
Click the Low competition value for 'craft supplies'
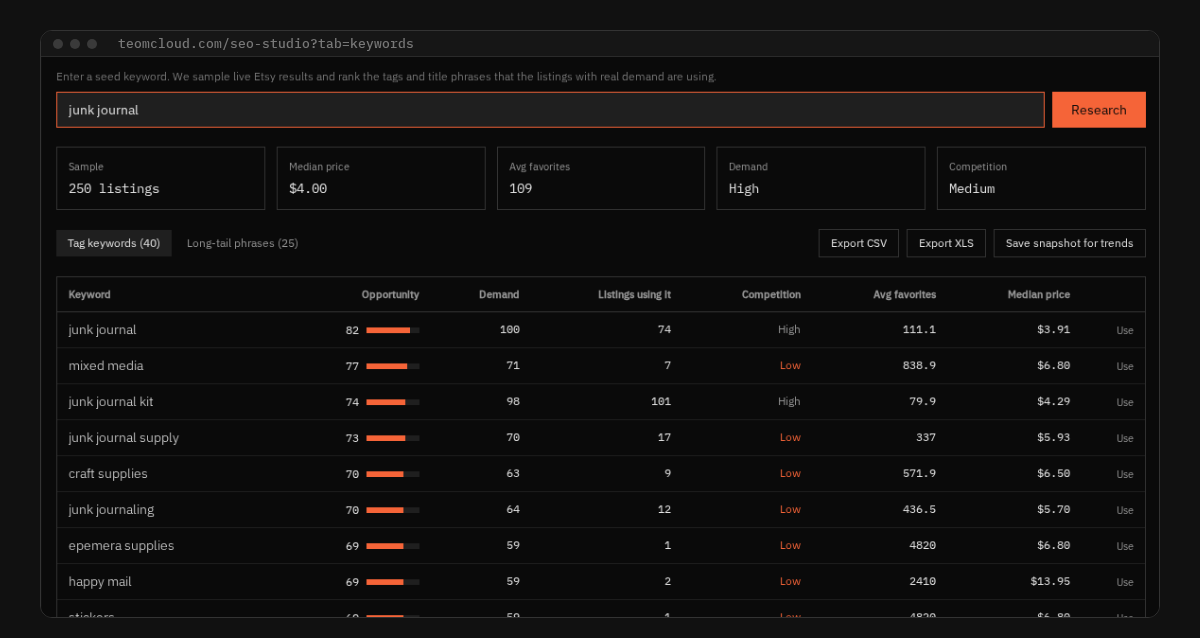(790, 474)
